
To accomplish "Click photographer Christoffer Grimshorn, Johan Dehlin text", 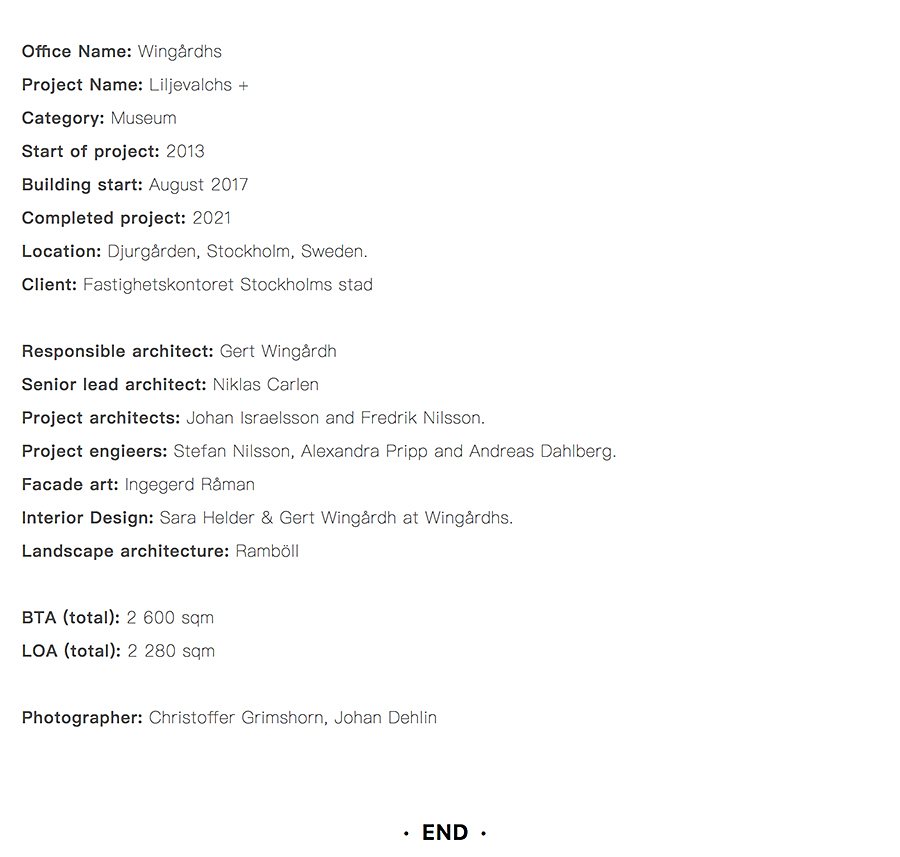I will coord(293,718).
